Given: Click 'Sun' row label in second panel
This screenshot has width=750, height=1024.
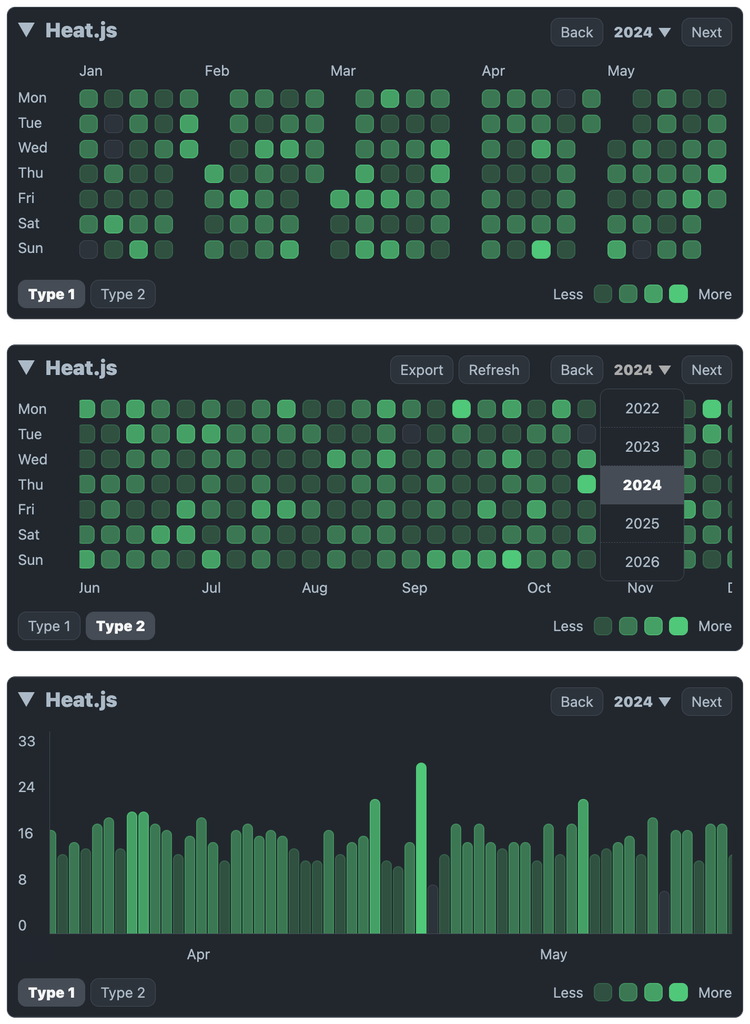Looking at the screenshot, I should 31,560.
